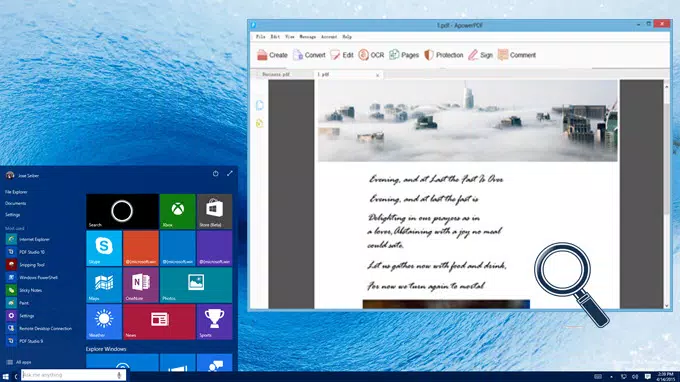
Task: Click the Windows Start button
Action: pyautogui.click(x=6, y=376)
